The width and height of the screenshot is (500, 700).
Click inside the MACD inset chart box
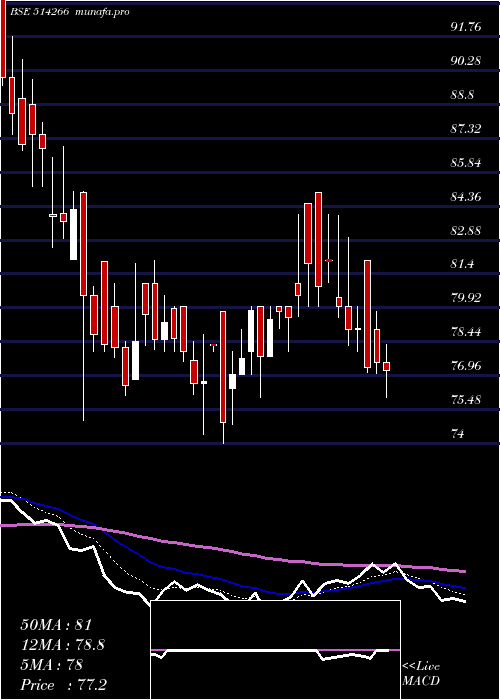[x=275, y=650]
